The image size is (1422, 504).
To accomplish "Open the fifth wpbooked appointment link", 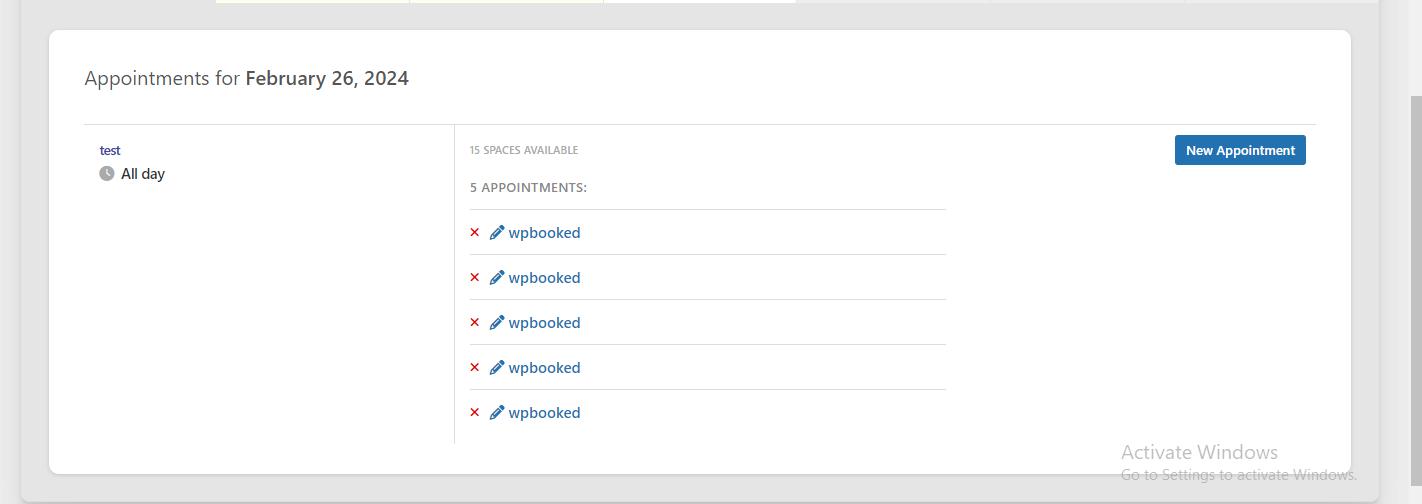I will click(x=544, y=413).
